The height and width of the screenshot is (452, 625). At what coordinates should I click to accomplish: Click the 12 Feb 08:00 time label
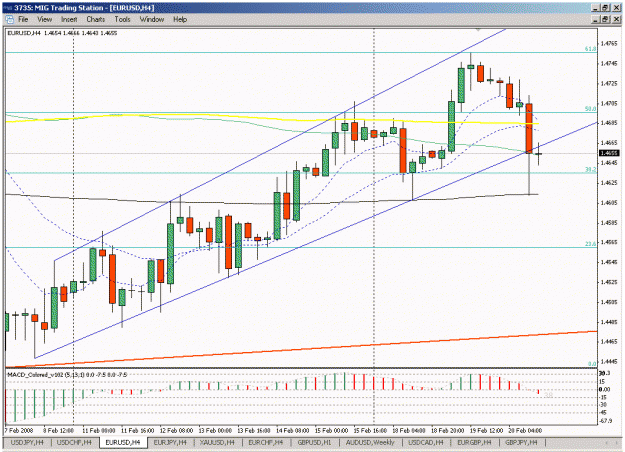(176, 430)
